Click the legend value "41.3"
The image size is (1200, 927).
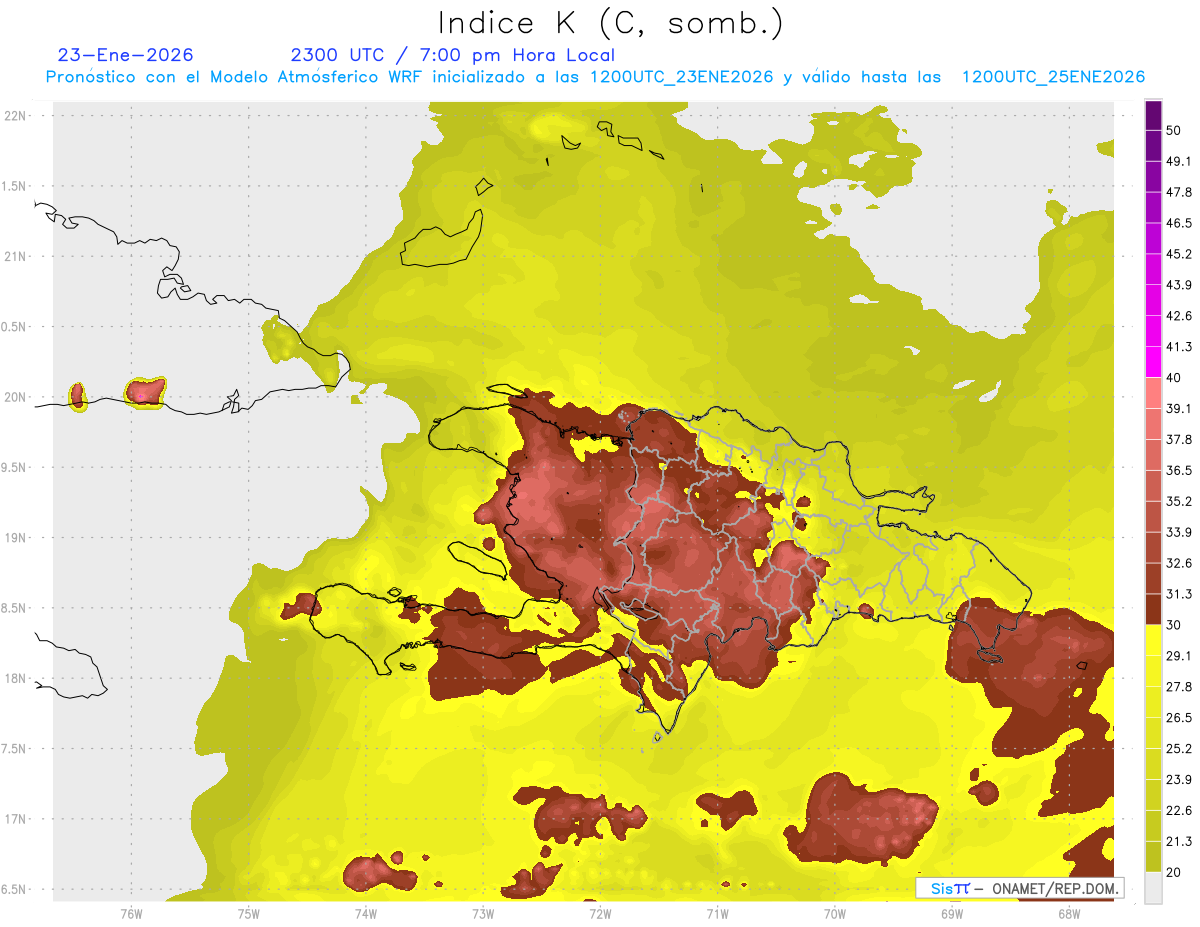(x=1179, y=347)
